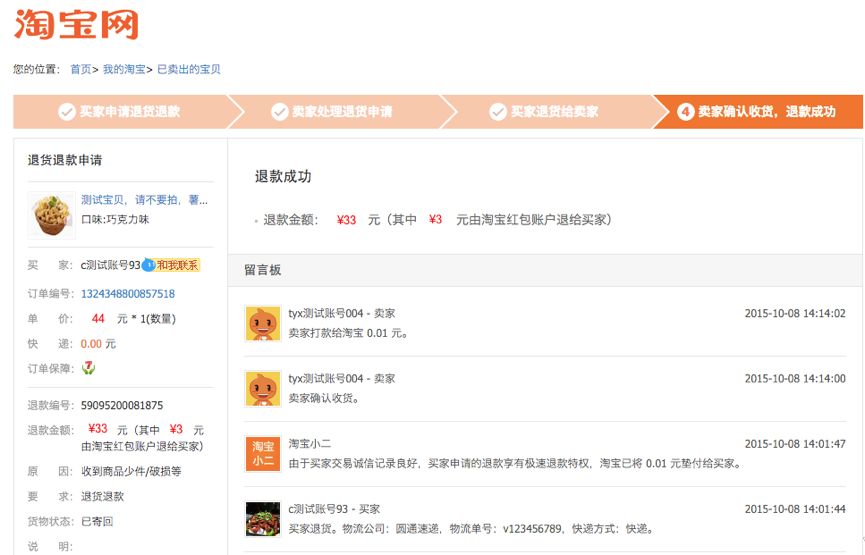Click message 卖家打款给淘宝 0.01 元

tap(348, 333)
